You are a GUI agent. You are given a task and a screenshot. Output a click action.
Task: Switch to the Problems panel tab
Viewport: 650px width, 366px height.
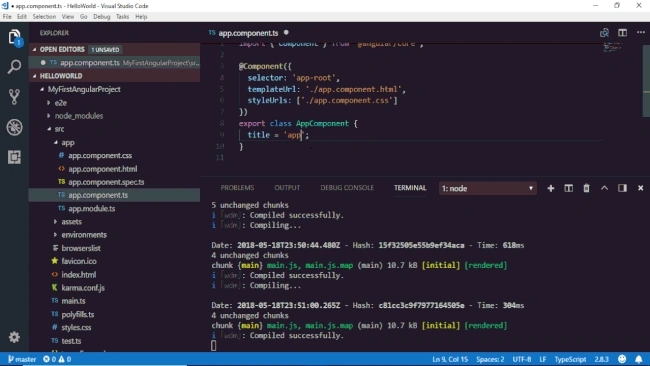pyautogui.click(x=237, y=188)
